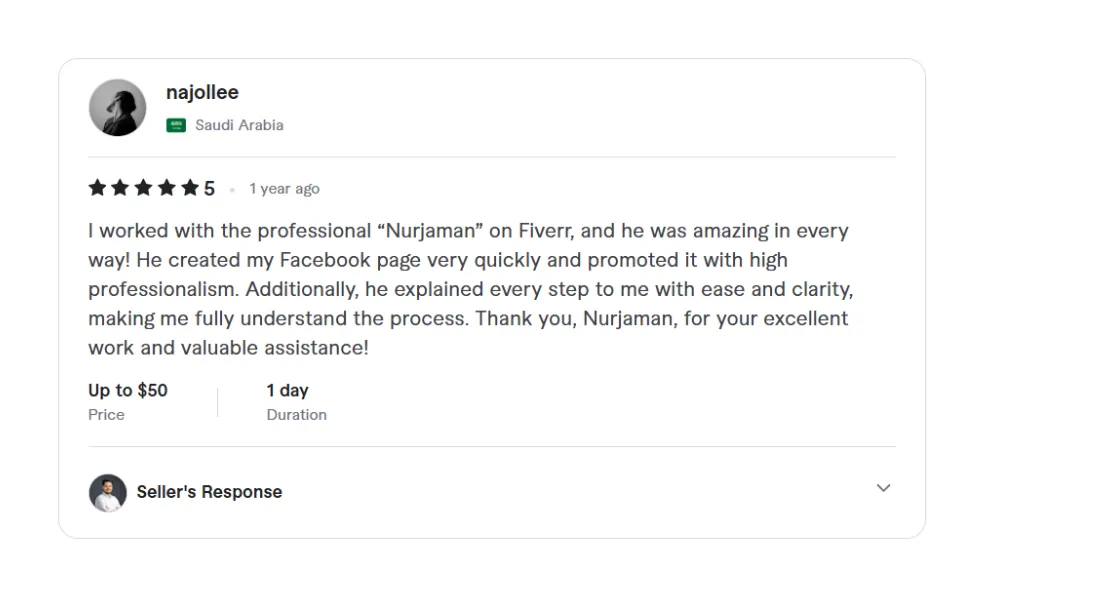This screenshot has width=1100, height=600.
Task: Click the Saudi Arabia flag icon
Action: [176, 125]
